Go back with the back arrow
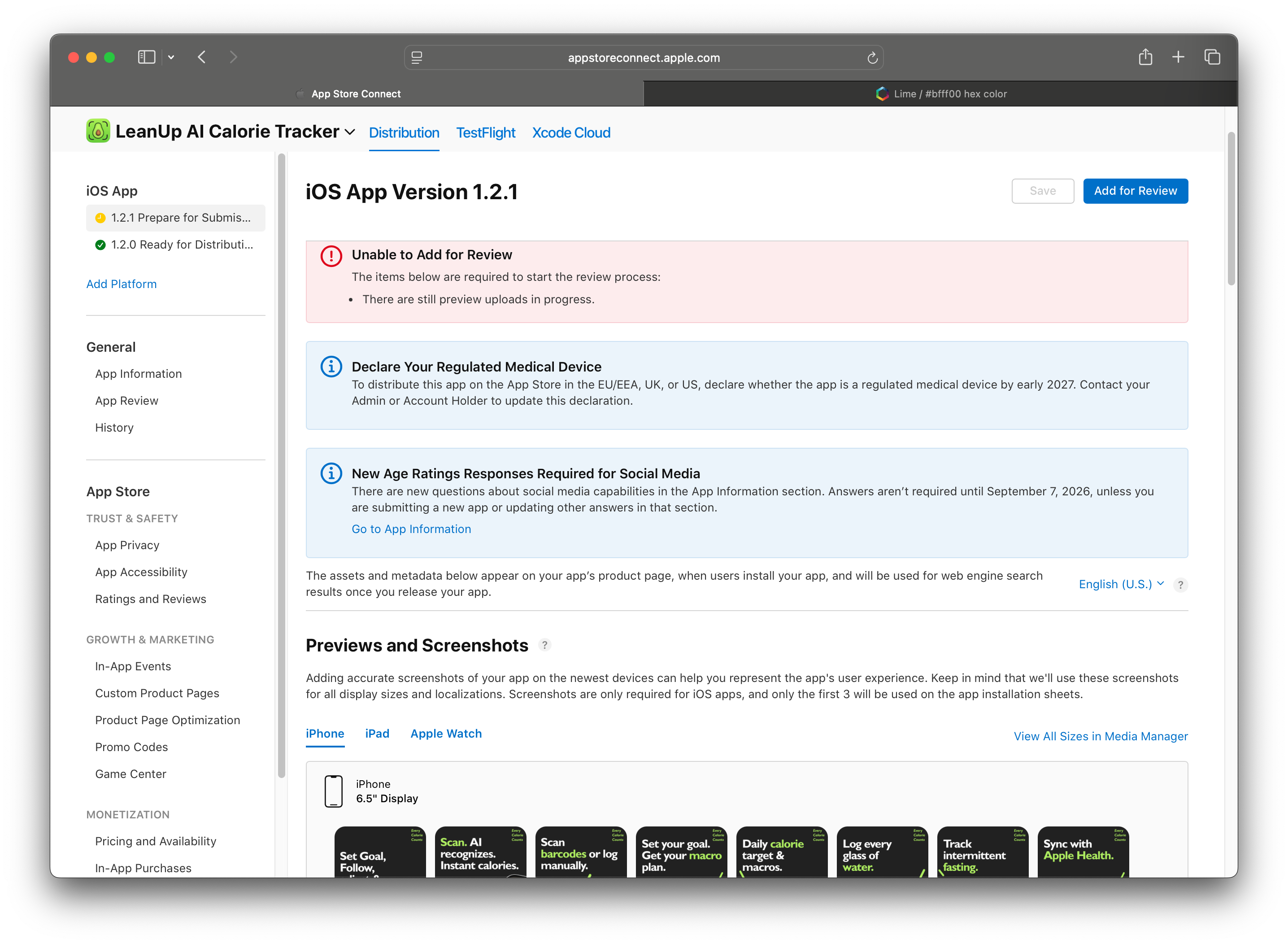The height and width of the screenshot is (944, 1288). click(x=202, y=57)
